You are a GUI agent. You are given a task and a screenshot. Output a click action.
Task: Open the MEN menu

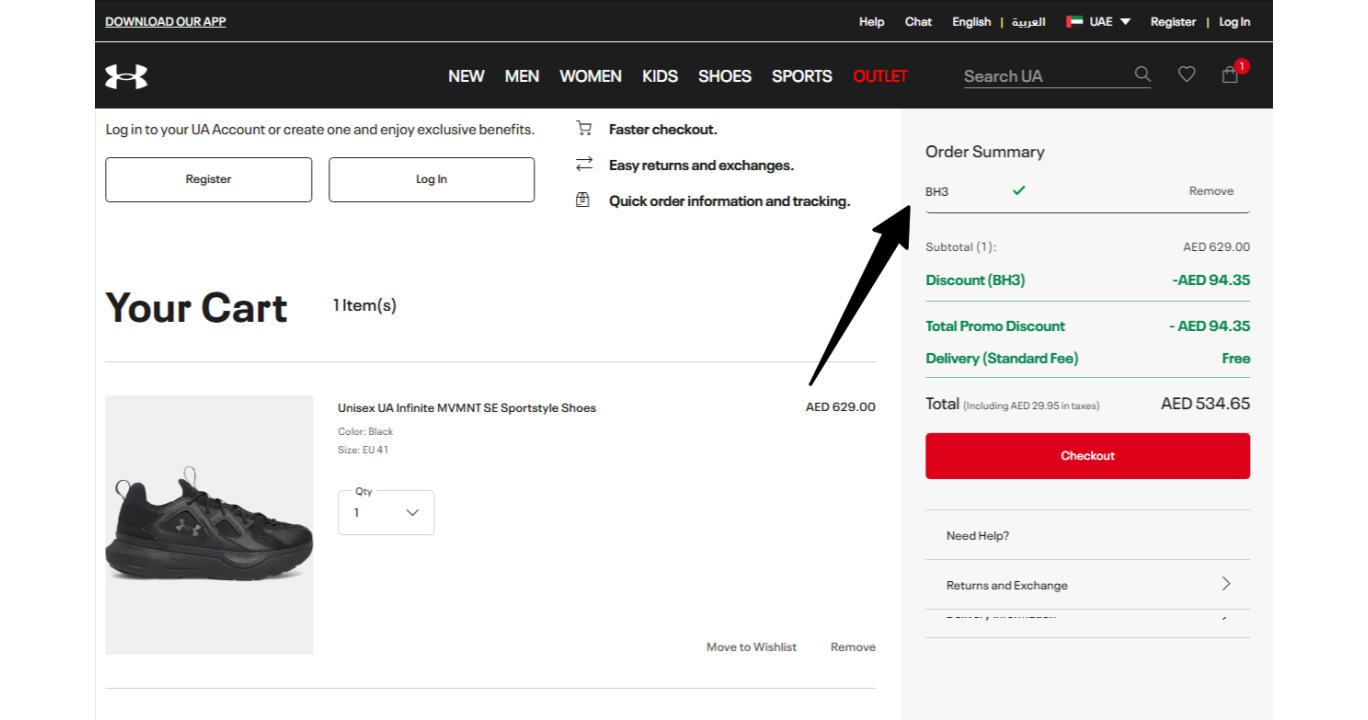pyautogui.click(x=522, y=76)
